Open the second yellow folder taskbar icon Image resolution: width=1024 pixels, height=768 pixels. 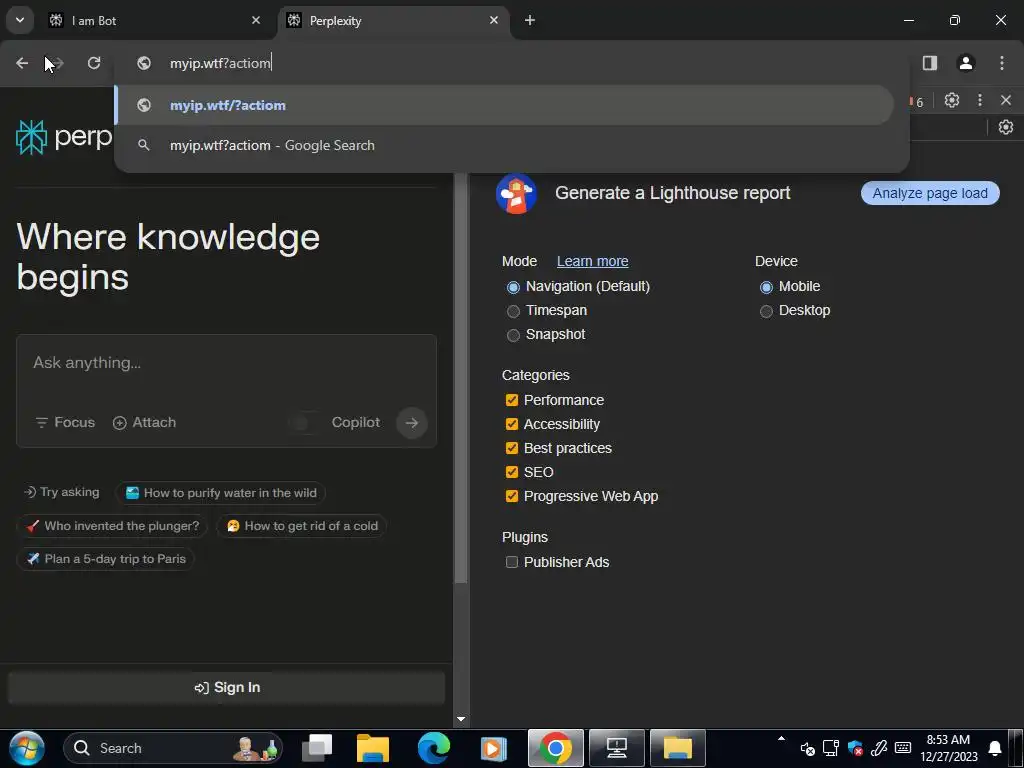678,748
